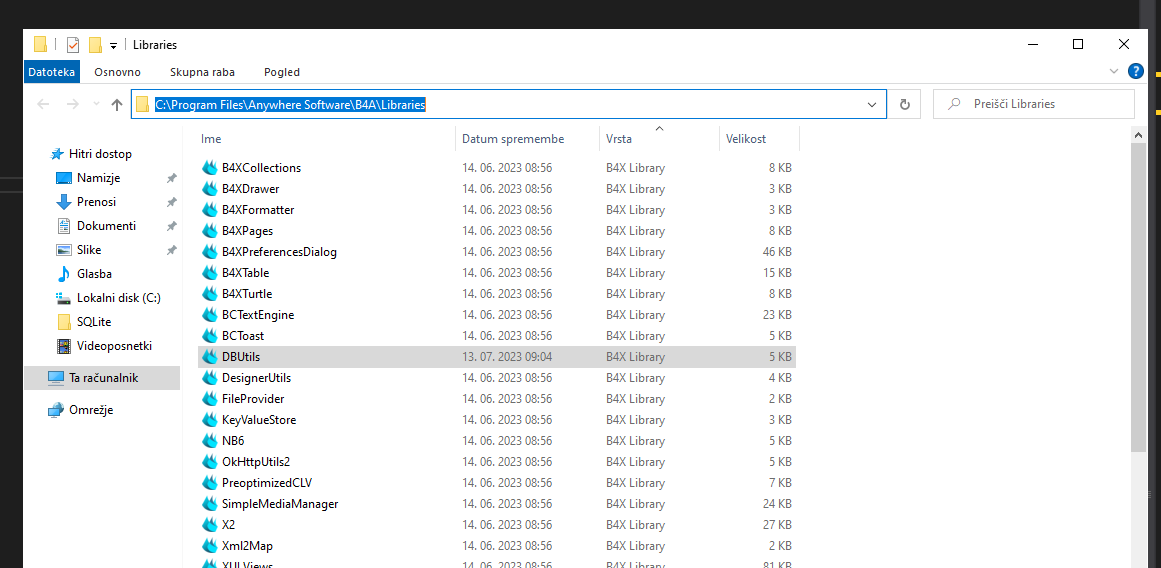Click the B4XDrawer file icon
Image resolution: width=1161 pixels, height=568 pixels.
click(x=210, y=189)
